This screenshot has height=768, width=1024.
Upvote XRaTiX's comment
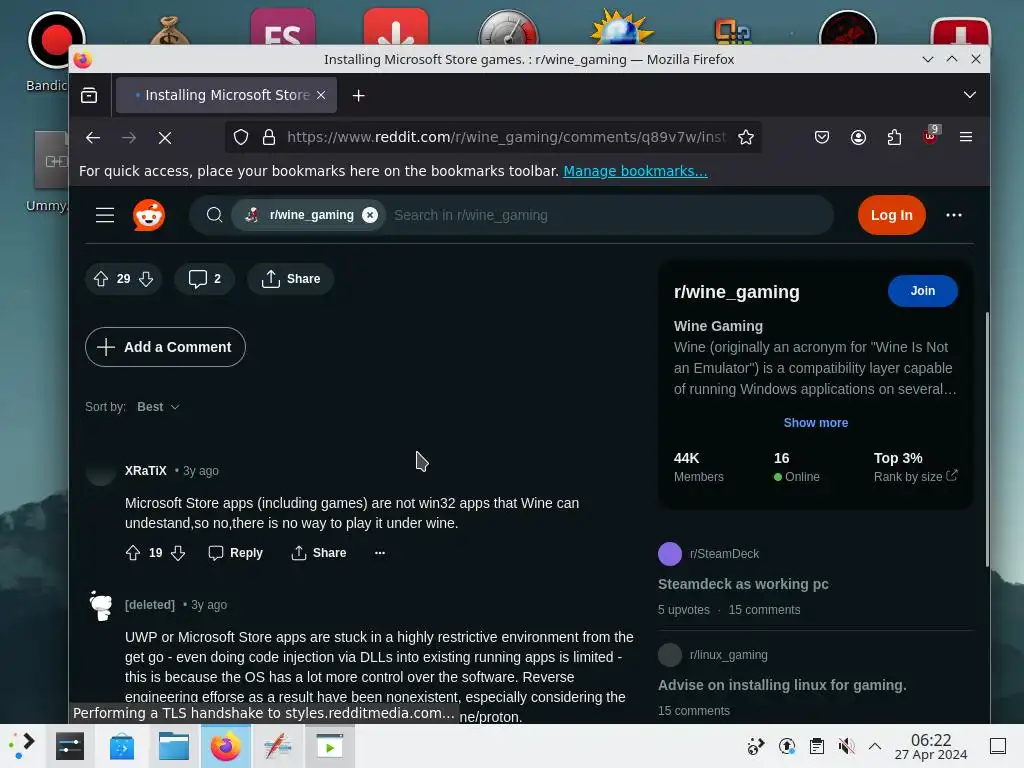[x=133, y=553]
